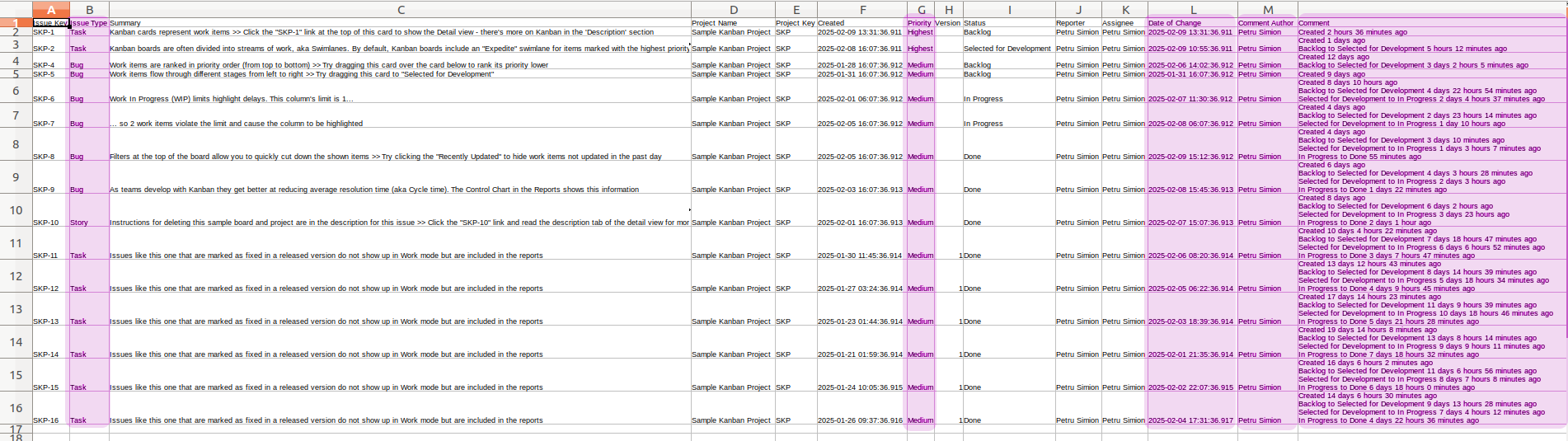Image resolution: width=1568 pixels, height=441 pixels.
Task: Select the 'SKP-7' issue key cell
Action: point(51,115)
